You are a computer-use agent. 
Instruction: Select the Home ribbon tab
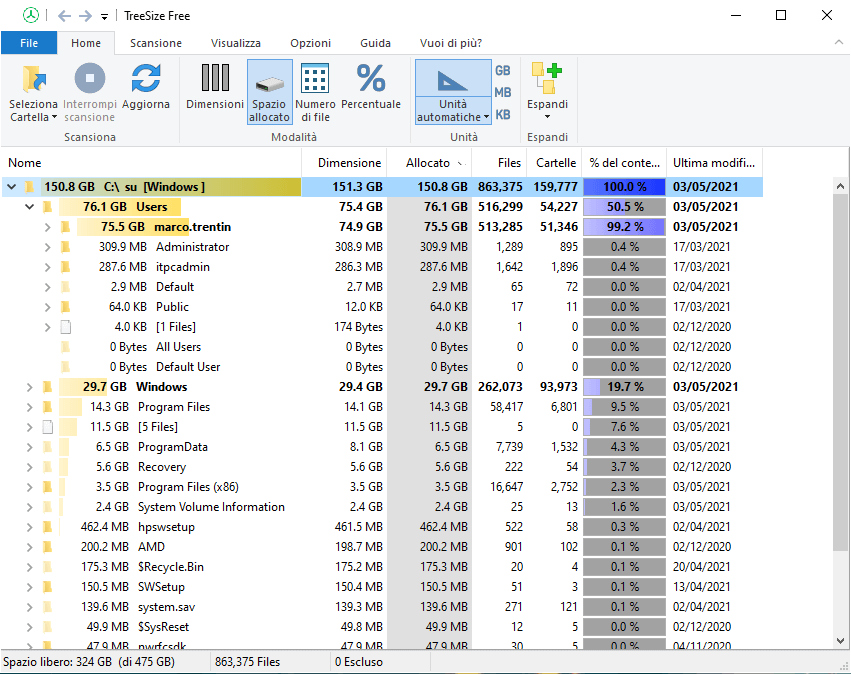pyautogui.click(x=86, y=43)
